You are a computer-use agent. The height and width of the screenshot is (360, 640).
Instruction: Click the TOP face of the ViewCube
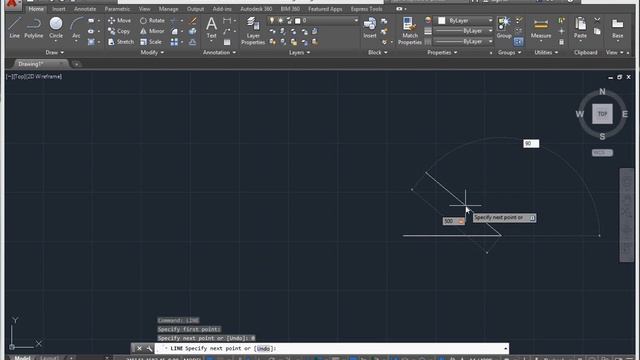point(602,114)
